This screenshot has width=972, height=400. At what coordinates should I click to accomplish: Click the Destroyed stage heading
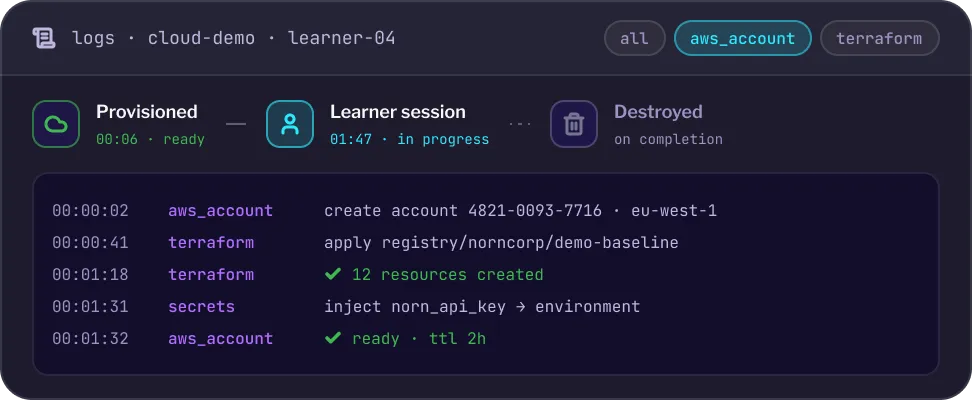tap(658, 112)
